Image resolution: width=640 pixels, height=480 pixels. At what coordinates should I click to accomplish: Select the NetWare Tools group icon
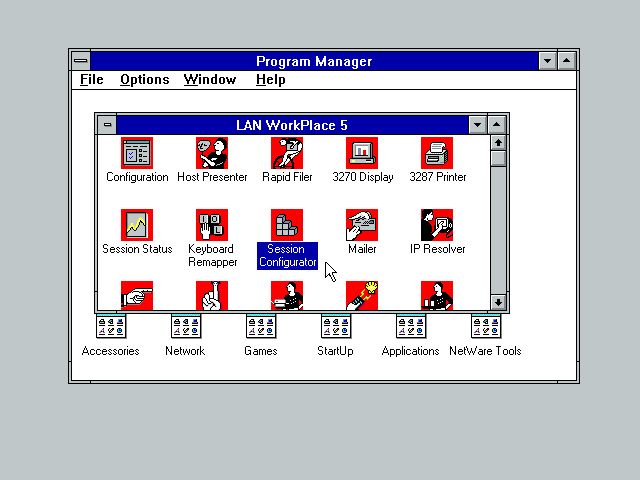pos(486,327)
